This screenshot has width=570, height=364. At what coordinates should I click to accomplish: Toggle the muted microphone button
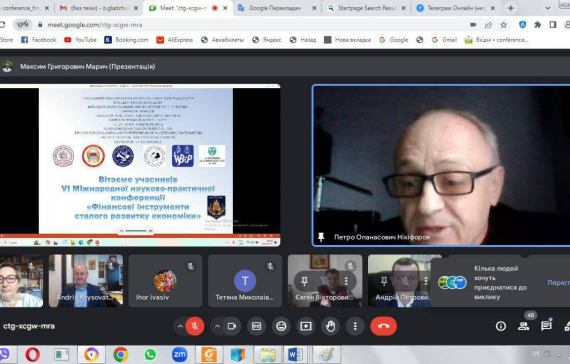(195, 326)
